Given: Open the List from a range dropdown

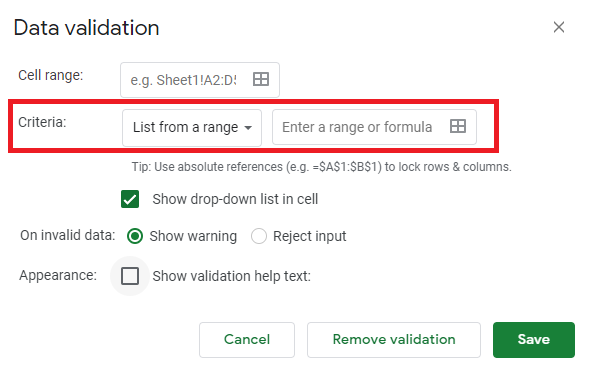Looking at the screenshot, I should point(192,128).
